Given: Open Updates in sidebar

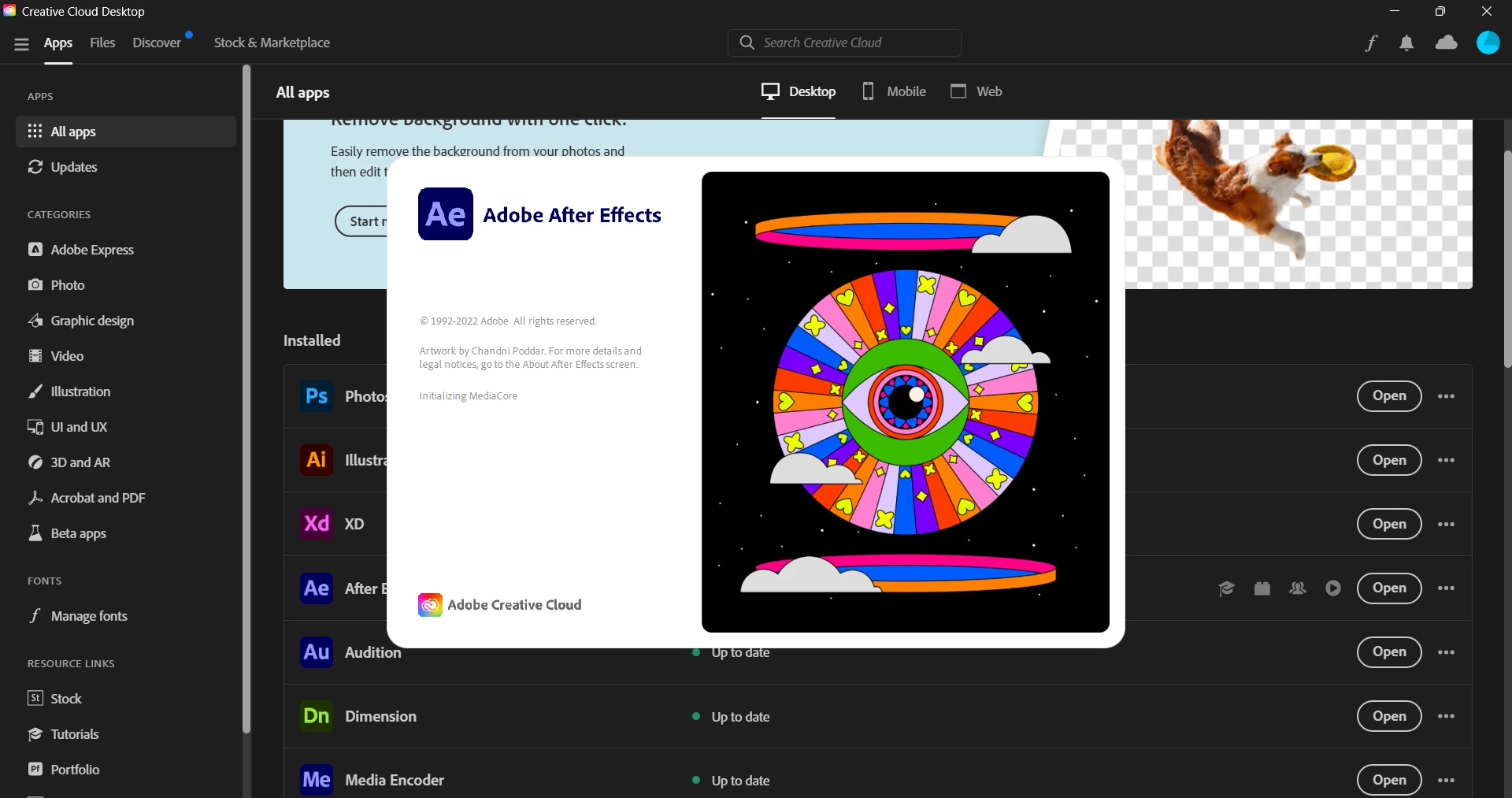Looking at the screenshot, I should click(126, 167).
